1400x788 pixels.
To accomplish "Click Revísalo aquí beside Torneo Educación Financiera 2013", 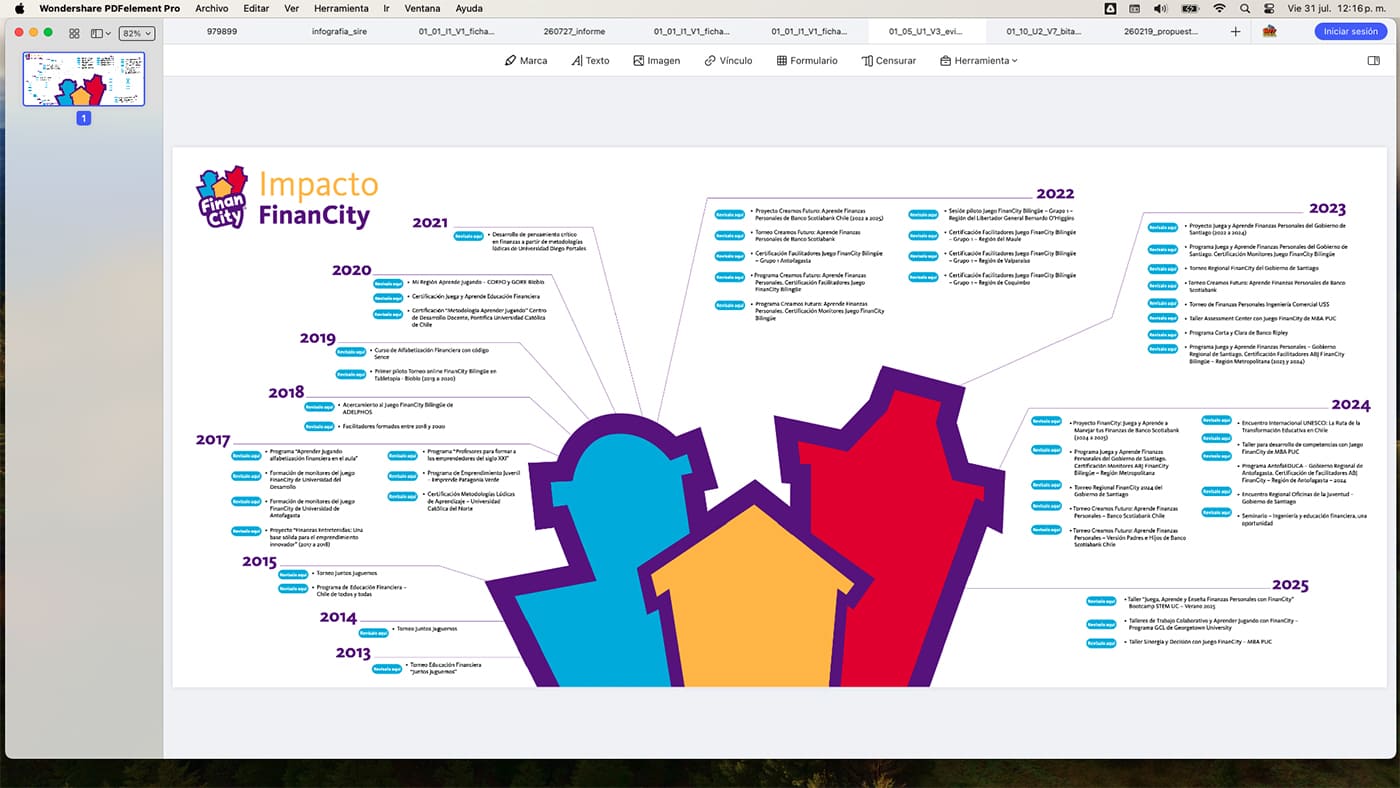I will [x=387, y=668].
